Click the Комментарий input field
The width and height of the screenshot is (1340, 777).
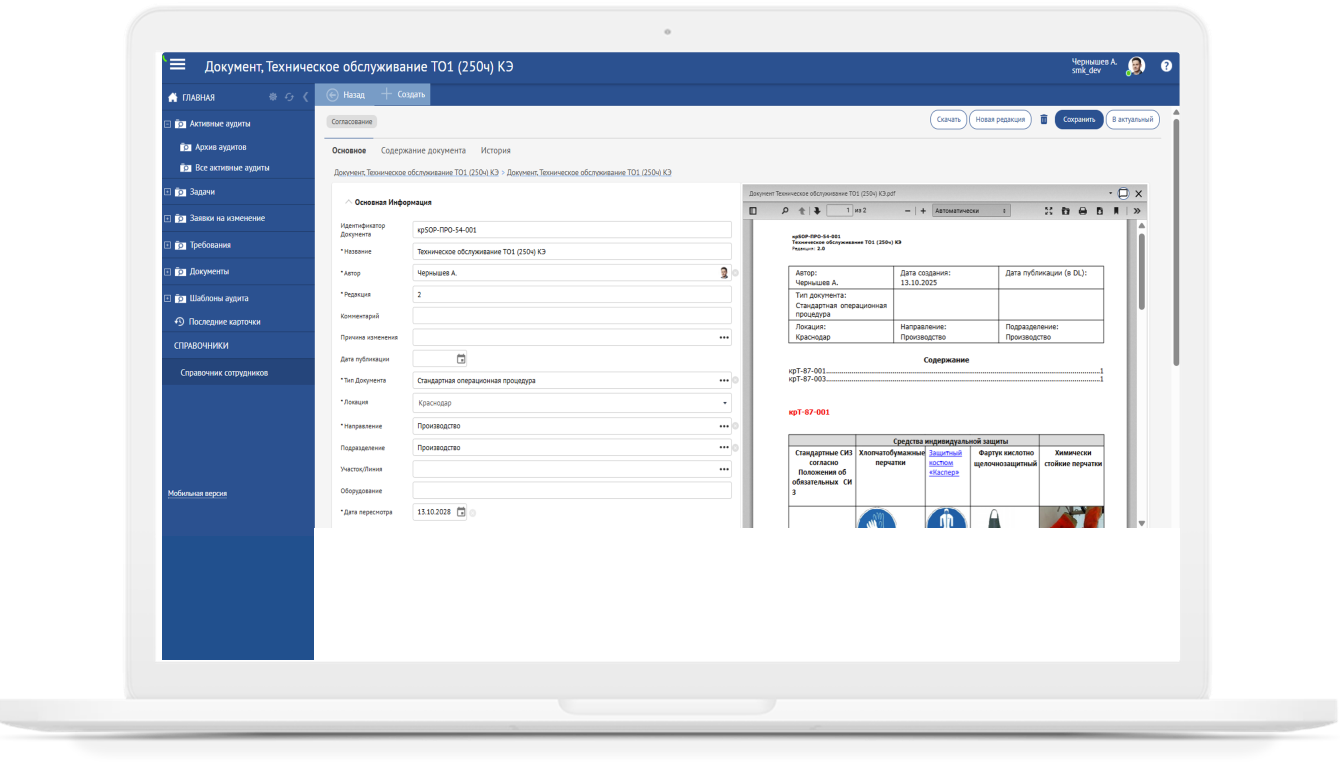[571, 316]
